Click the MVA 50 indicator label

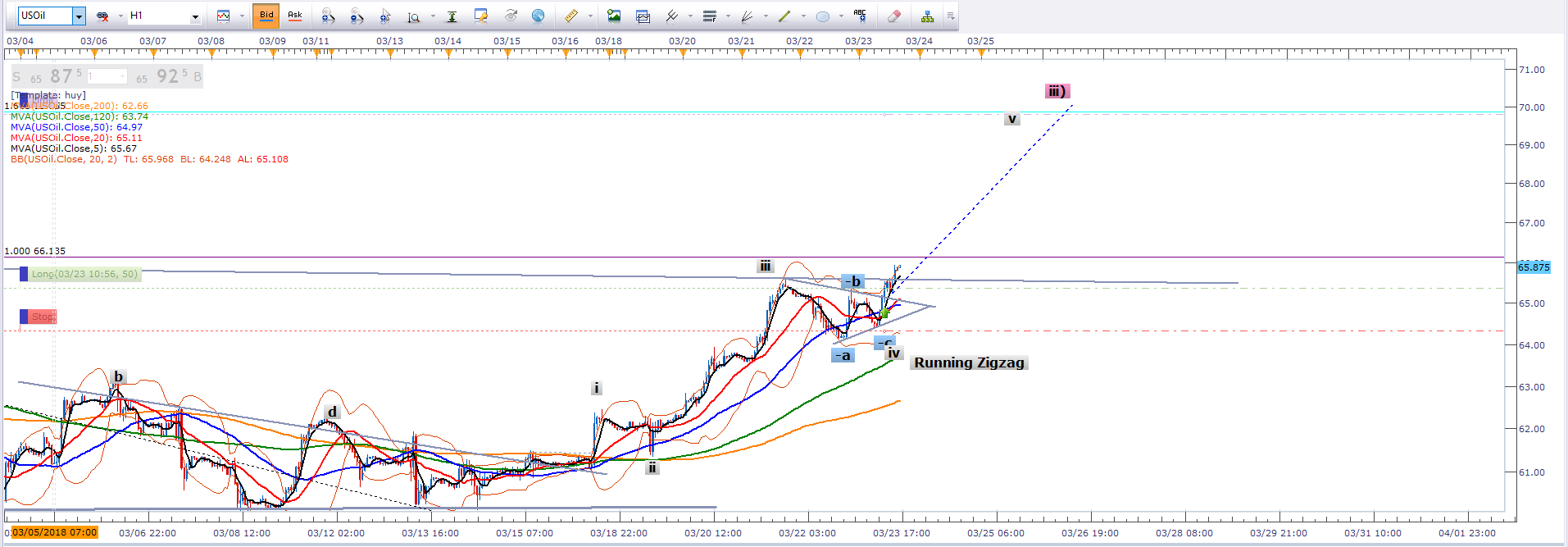pos(76,127)
